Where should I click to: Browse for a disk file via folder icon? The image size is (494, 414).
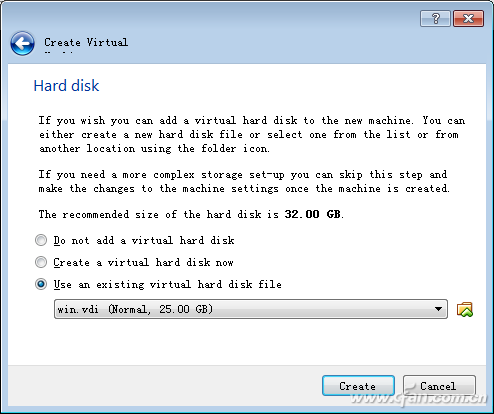[465, 309]
